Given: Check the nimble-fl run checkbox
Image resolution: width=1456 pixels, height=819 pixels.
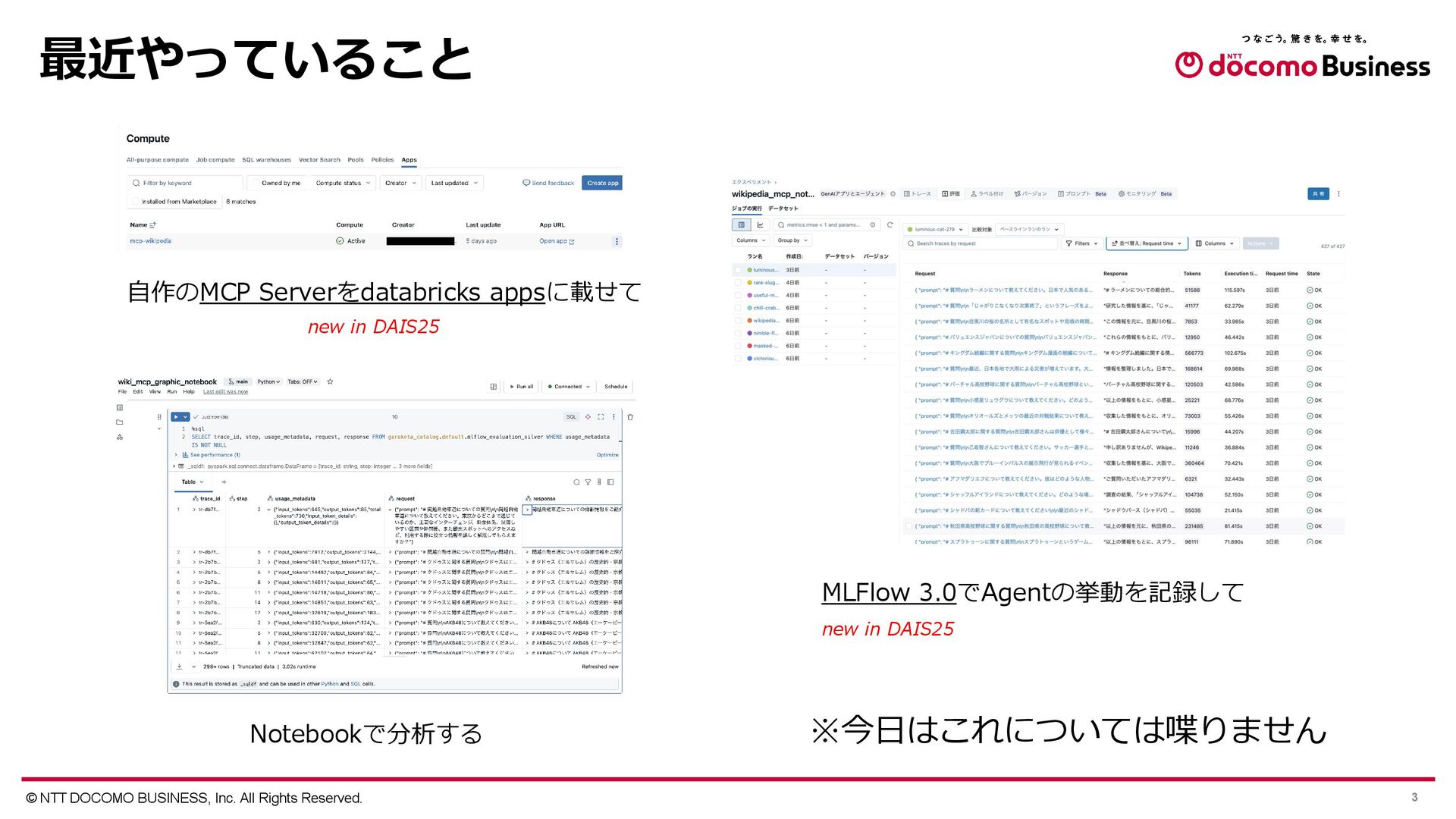Looking at the screenshot, I should click(738, 333).
